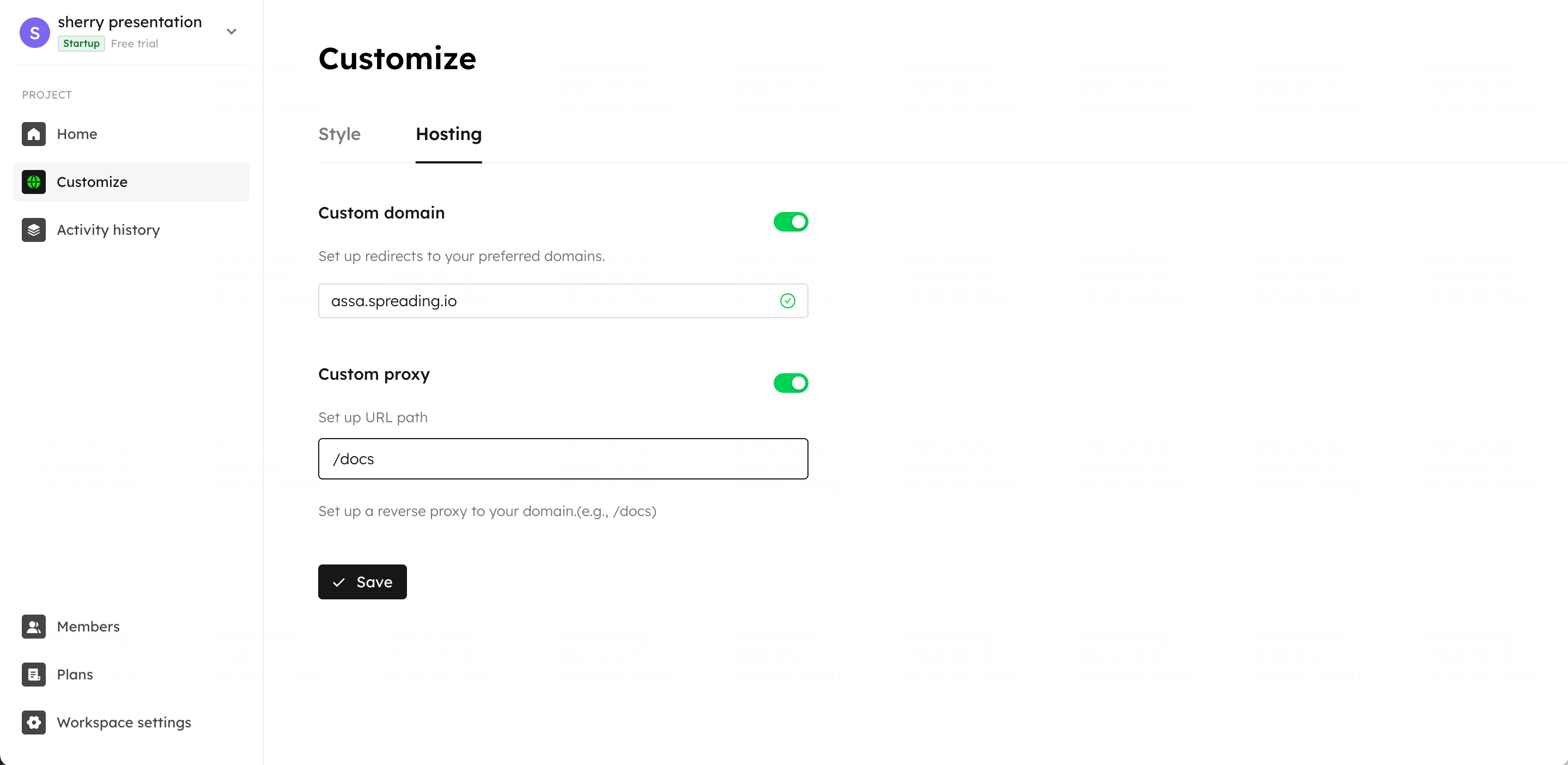Click the purple S workspace avatar
The image size is (1568, 765).
click(35, 32)
